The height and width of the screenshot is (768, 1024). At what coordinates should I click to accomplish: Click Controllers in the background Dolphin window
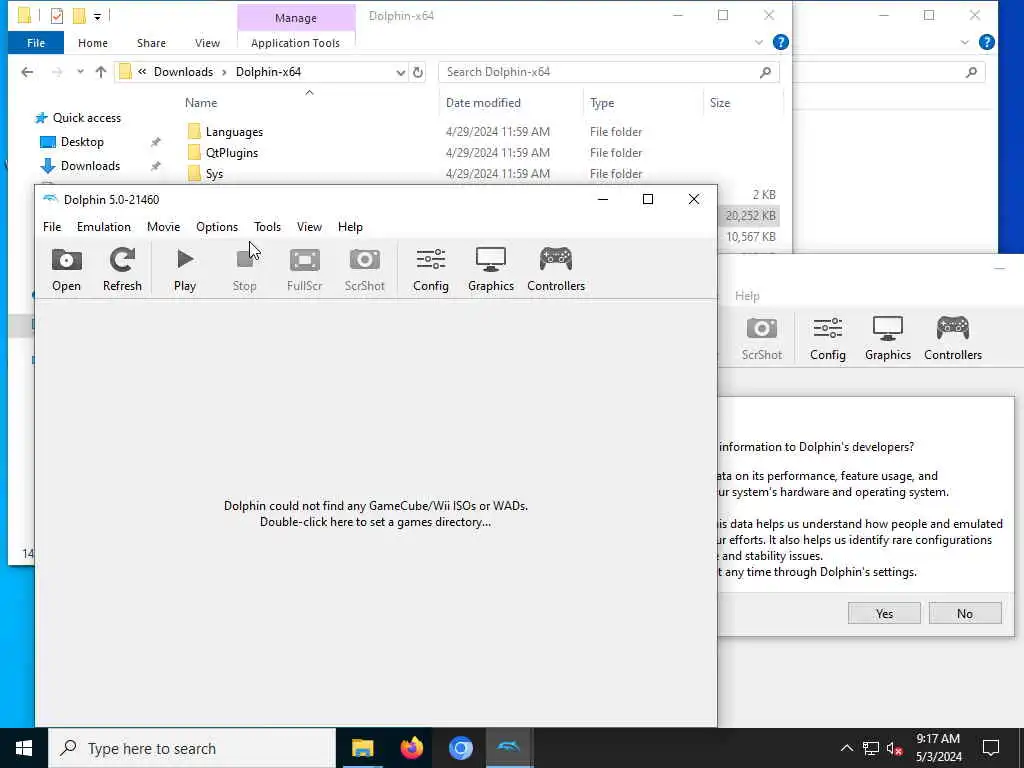(953, 339)
